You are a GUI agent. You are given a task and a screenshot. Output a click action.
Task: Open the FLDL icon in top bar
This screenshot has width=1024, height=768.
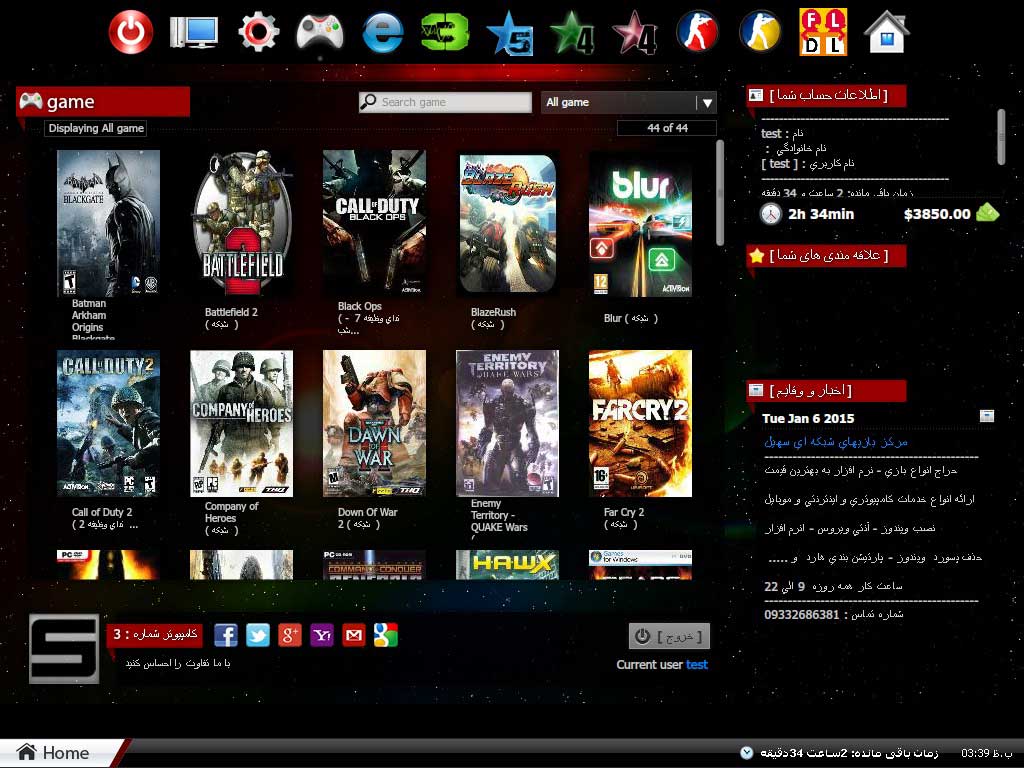click(x=823, y=32)
